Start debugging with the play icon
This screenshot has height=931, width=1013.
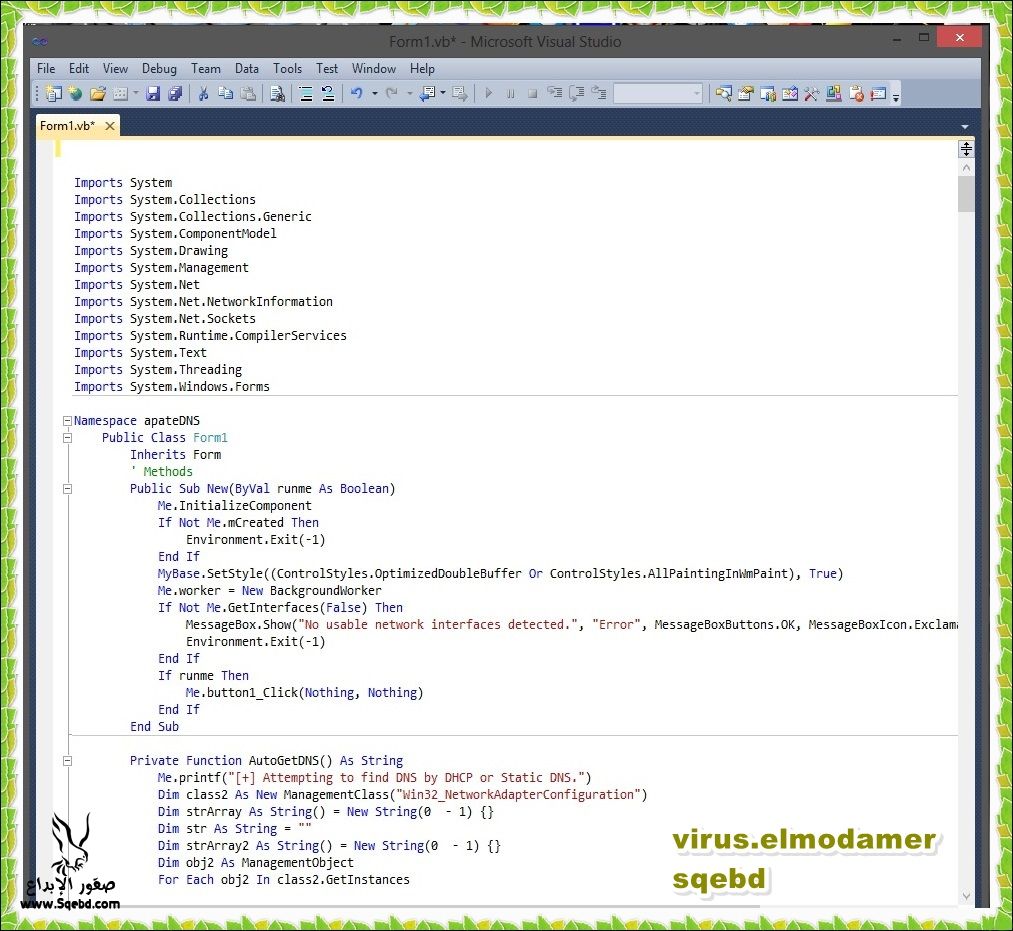point(489,94)
